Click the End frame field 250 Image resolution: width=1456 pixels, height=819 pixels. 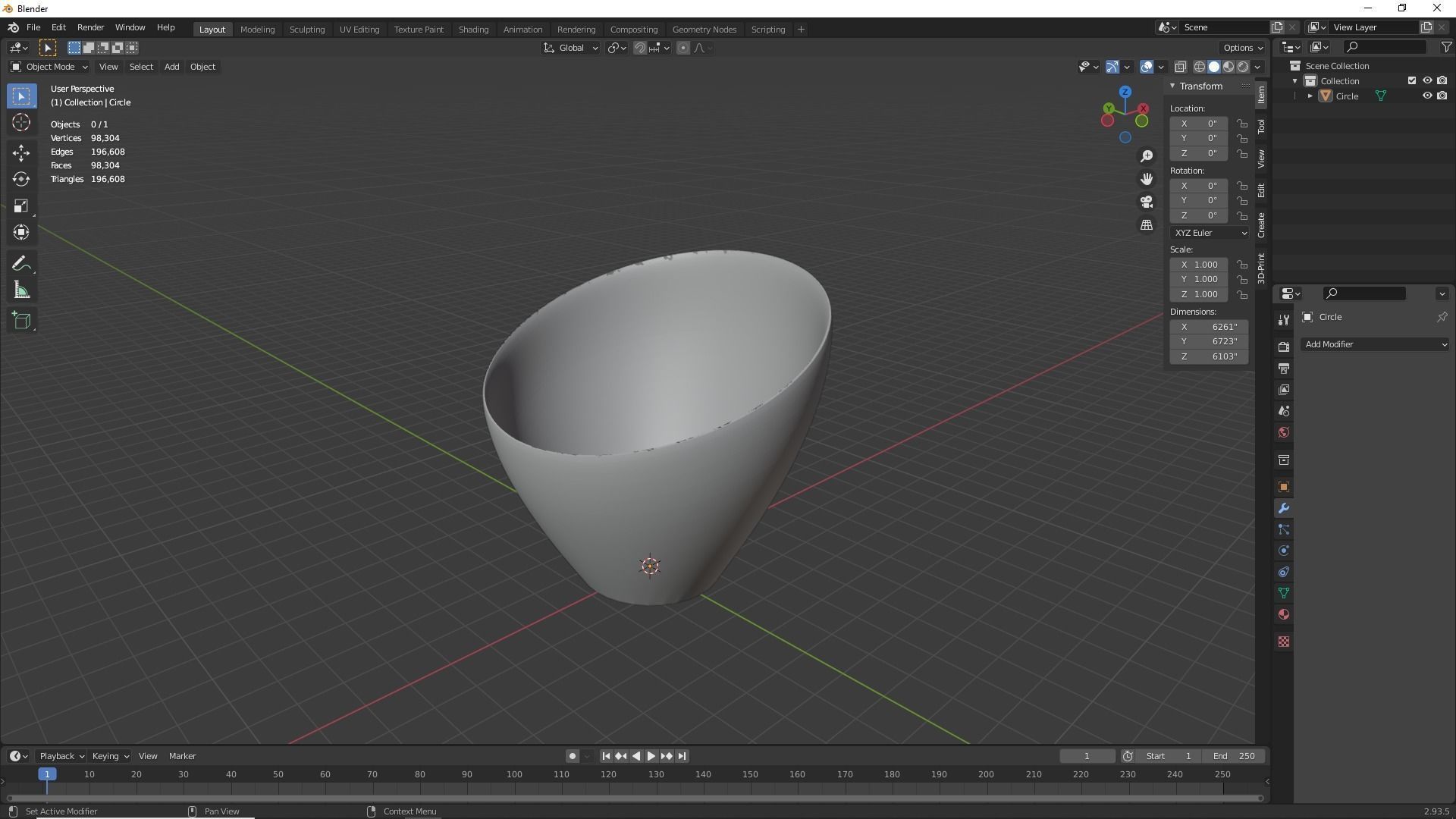1234,756
